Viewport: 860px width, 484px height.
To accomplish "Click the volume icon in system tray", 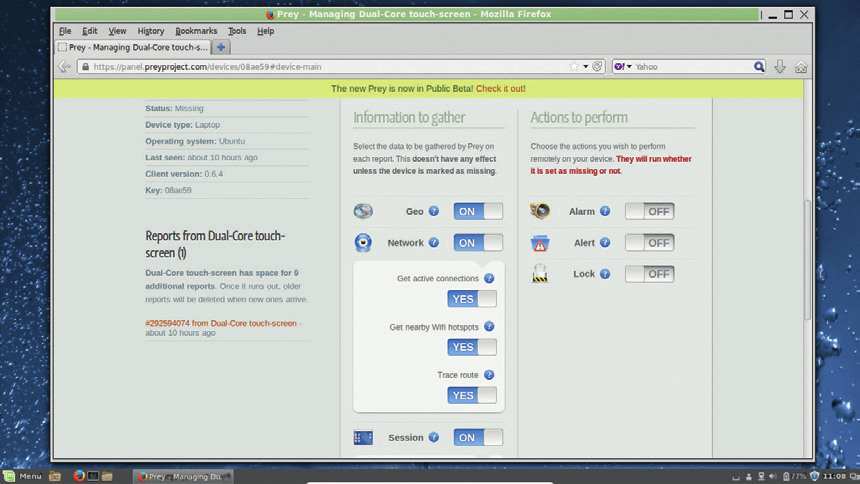I will coord(773,476).
